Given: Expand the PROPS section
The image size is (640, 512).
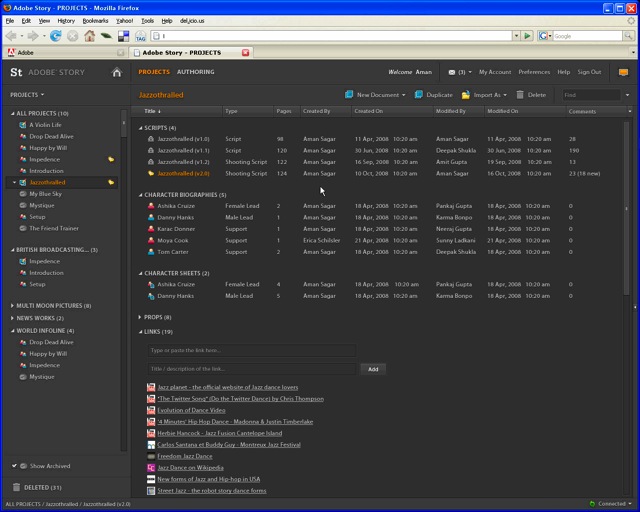Looking at the screenshot, I should click(x=140, y=317).
